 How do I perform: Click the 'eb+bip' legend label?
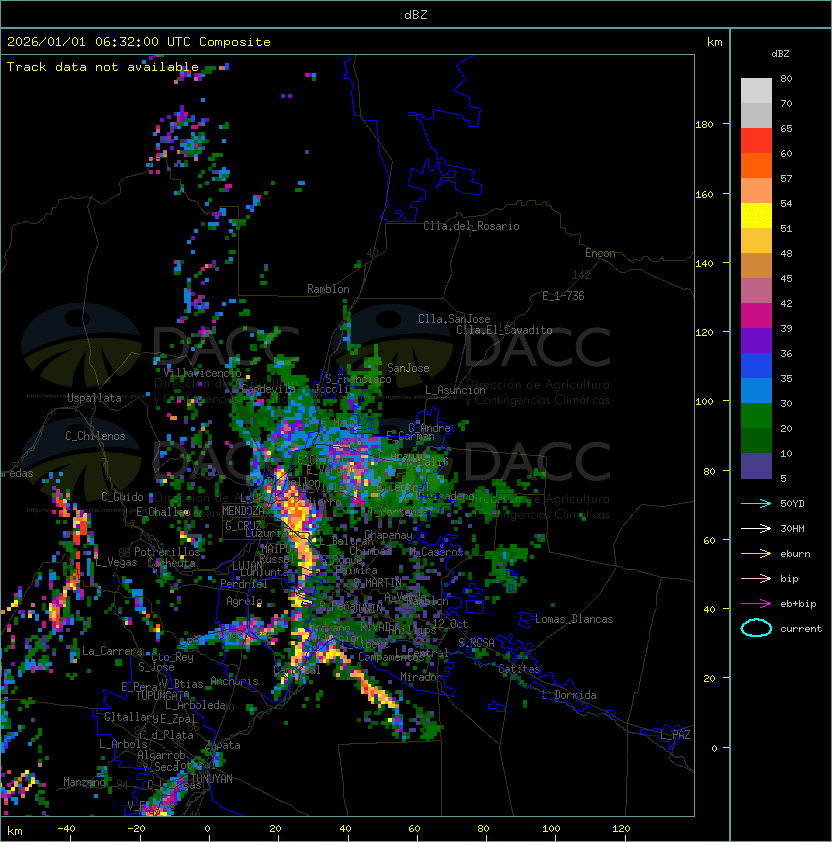coord(798,604)
